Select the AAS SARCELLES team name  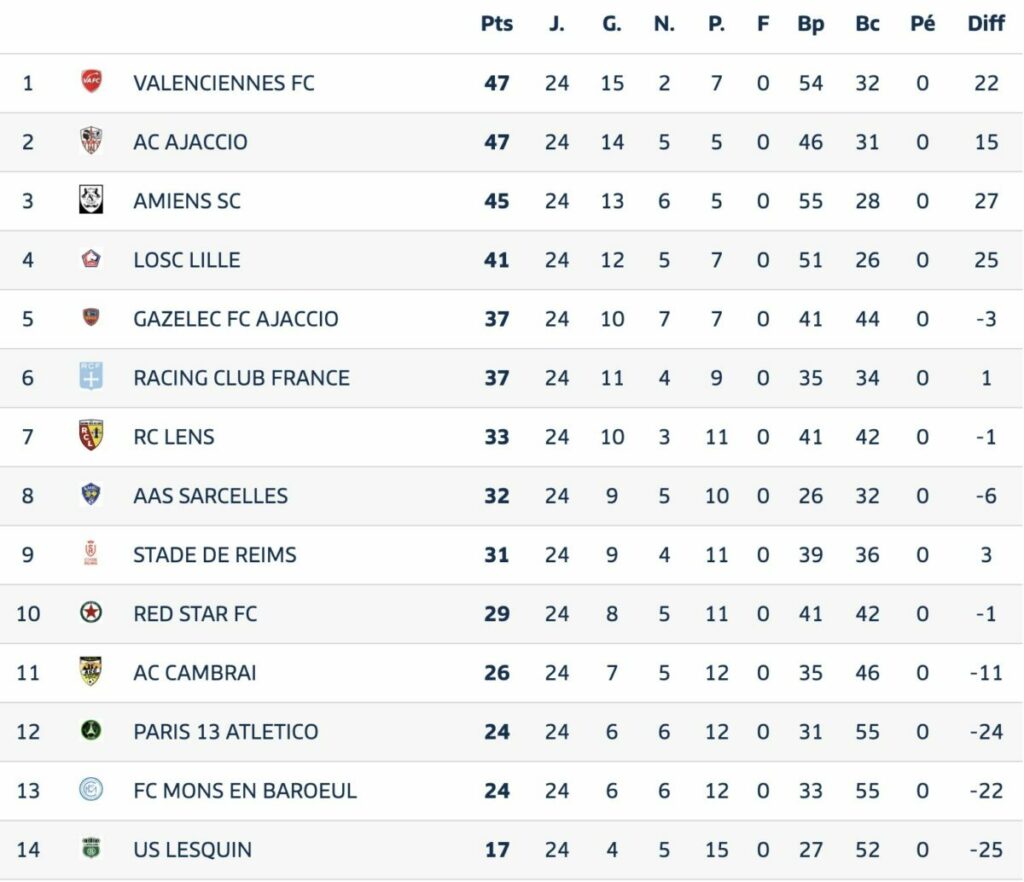click(x=210, y=496)
